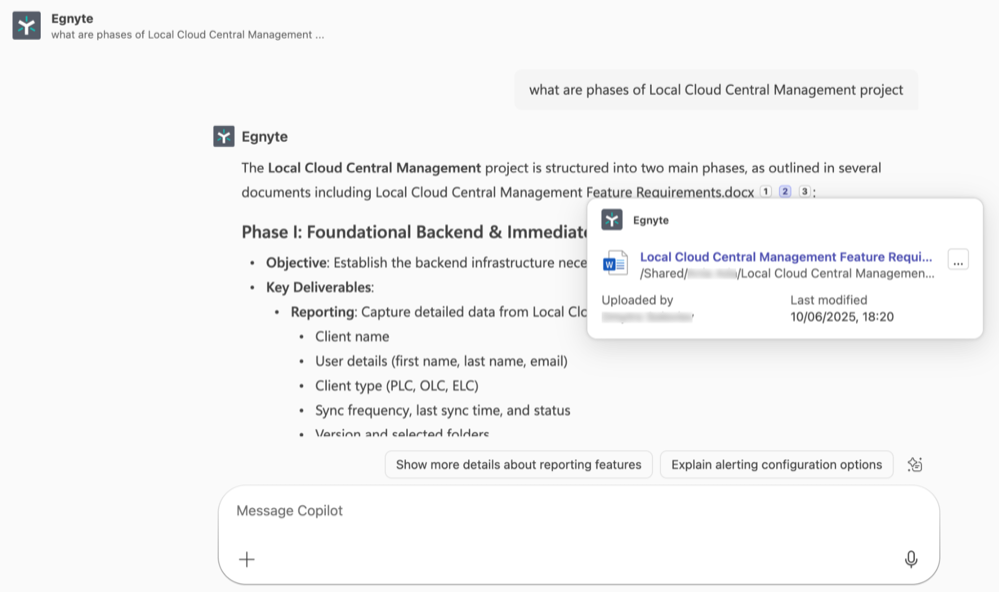Click the microphone icon to dictate
Image resolution: width=999 pixels, height=592 pixels.
tap(911, 559)
